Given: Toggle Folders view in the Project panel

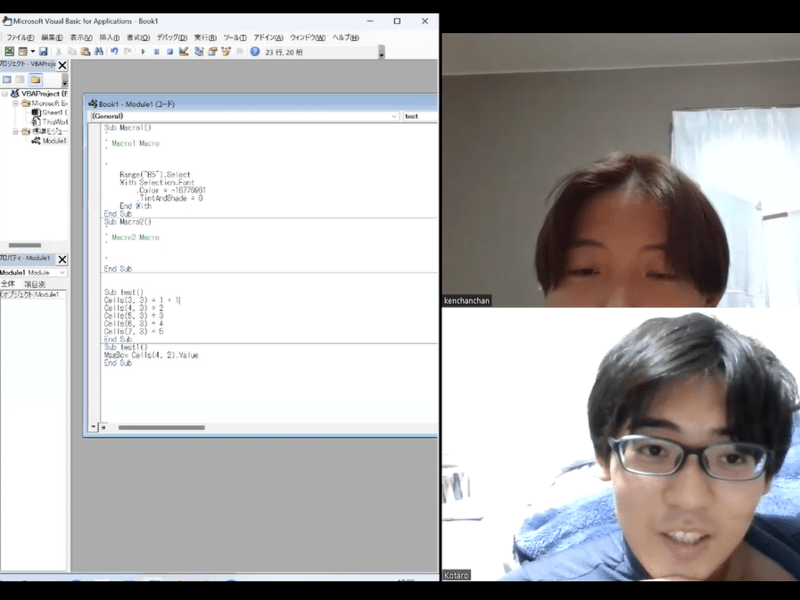Looking at the screenshot, I should click(35, 79).
